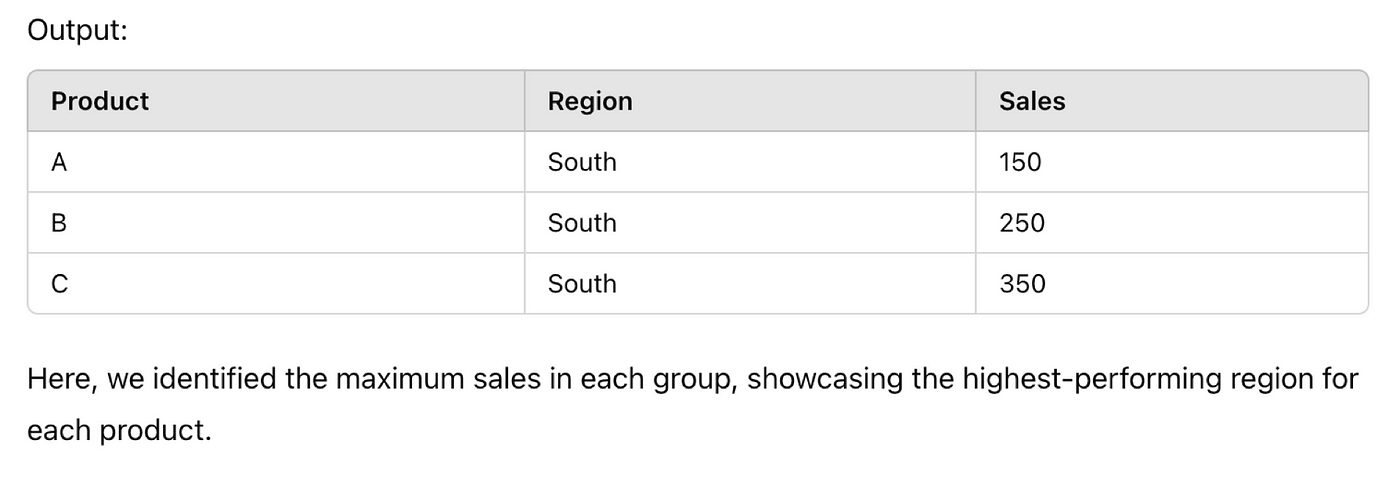1400x491 pixels.
Task: Select the sales value 150
Action: (1171, 162)
